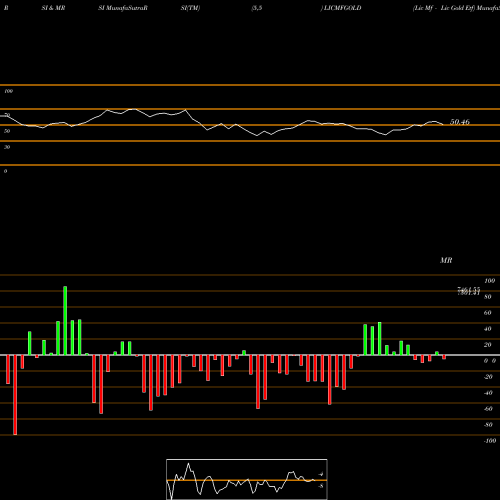Viewport: 500px width, 500px height.
Task: Click the MR axis label -100
Action: (490, 441)
